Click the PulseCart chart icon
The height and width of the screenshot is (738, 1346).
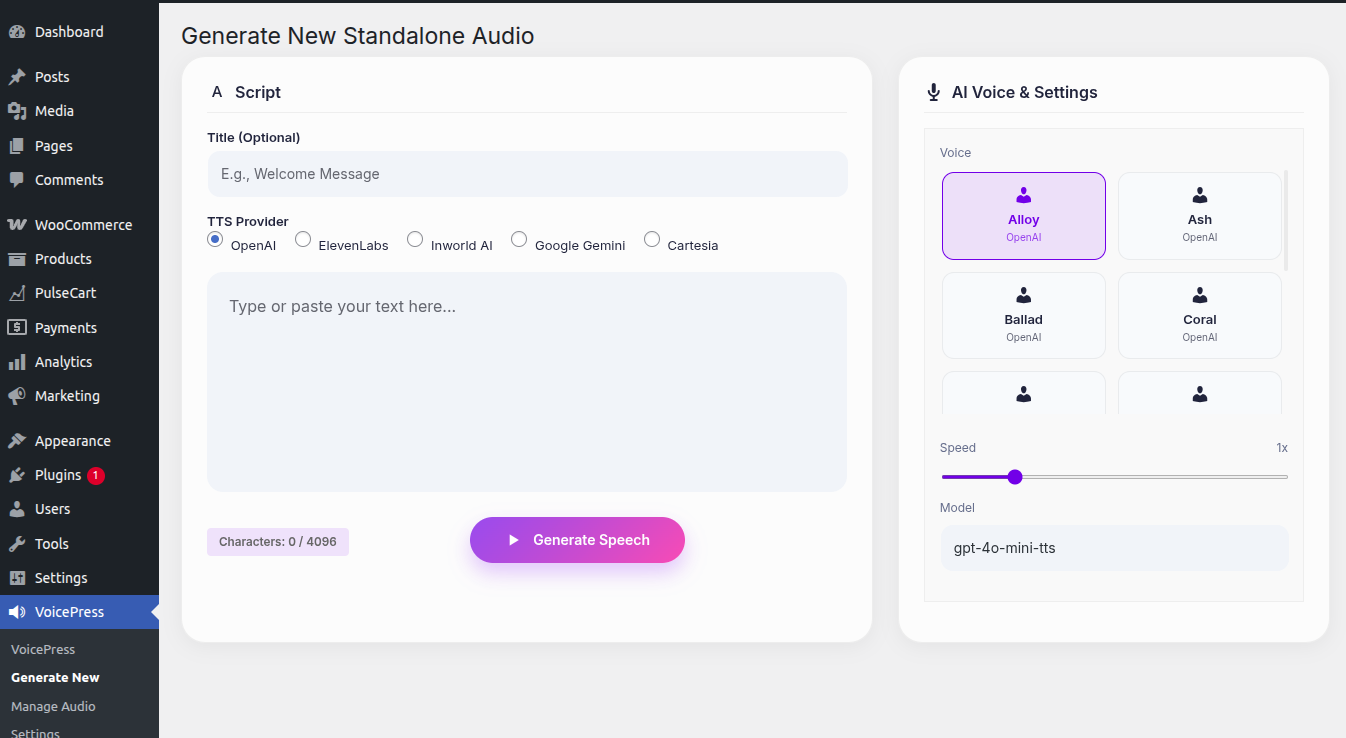tap(17, 293)
